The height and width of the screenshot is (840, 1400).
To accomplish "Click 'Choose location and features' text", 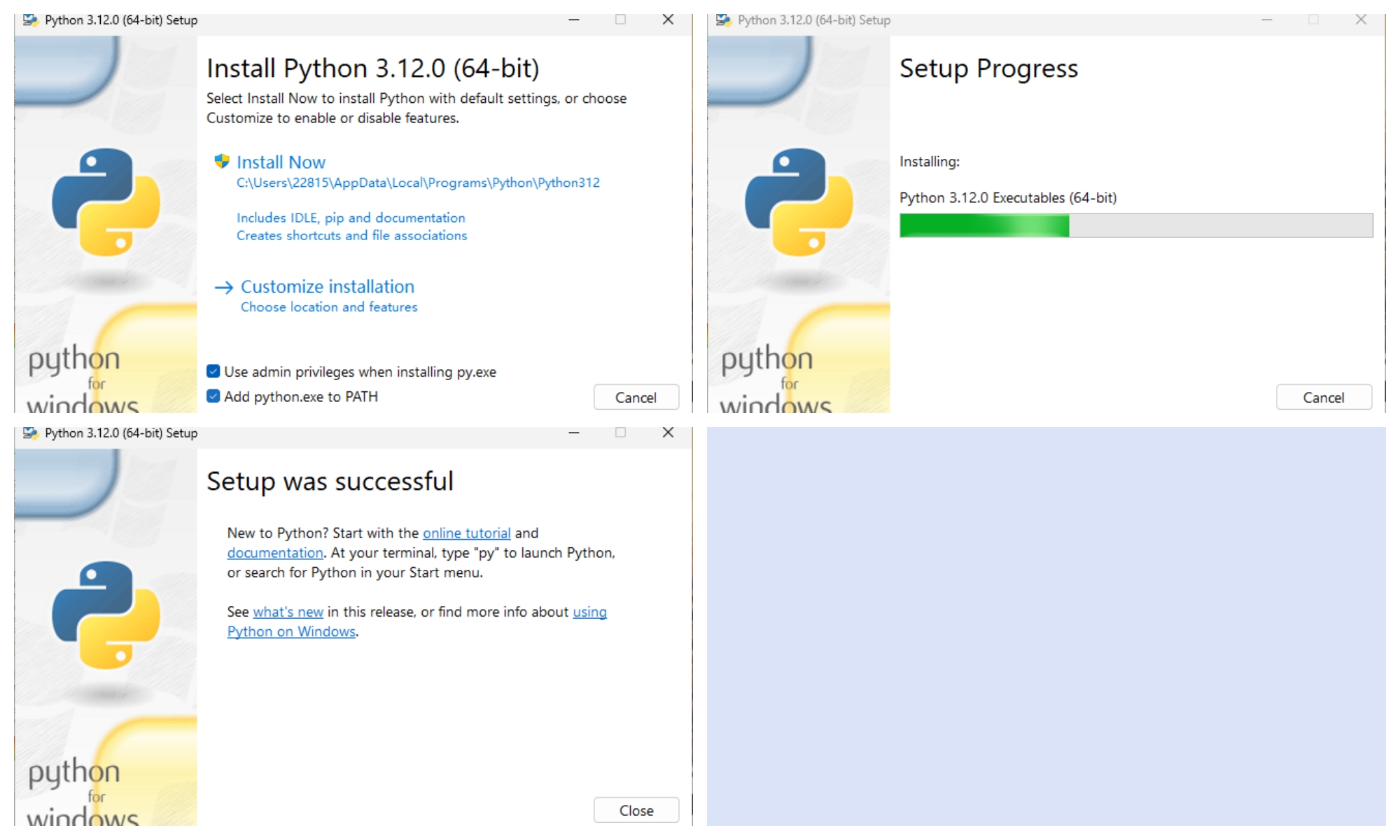I will (329, 307).
